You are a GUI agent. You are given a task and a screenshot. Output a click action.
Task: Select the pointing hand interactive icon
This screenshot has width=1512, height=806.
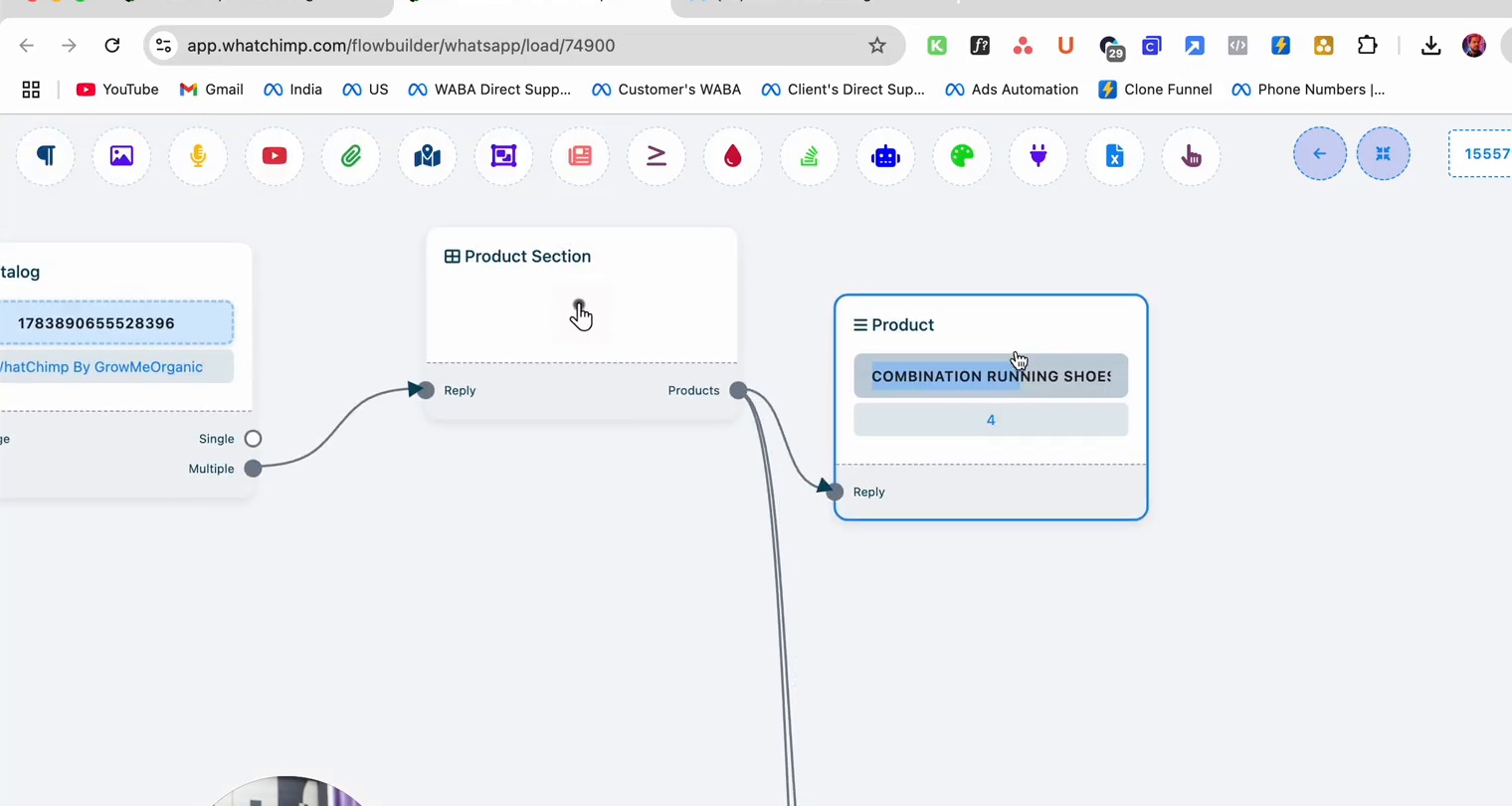[x=1191, y=156]
